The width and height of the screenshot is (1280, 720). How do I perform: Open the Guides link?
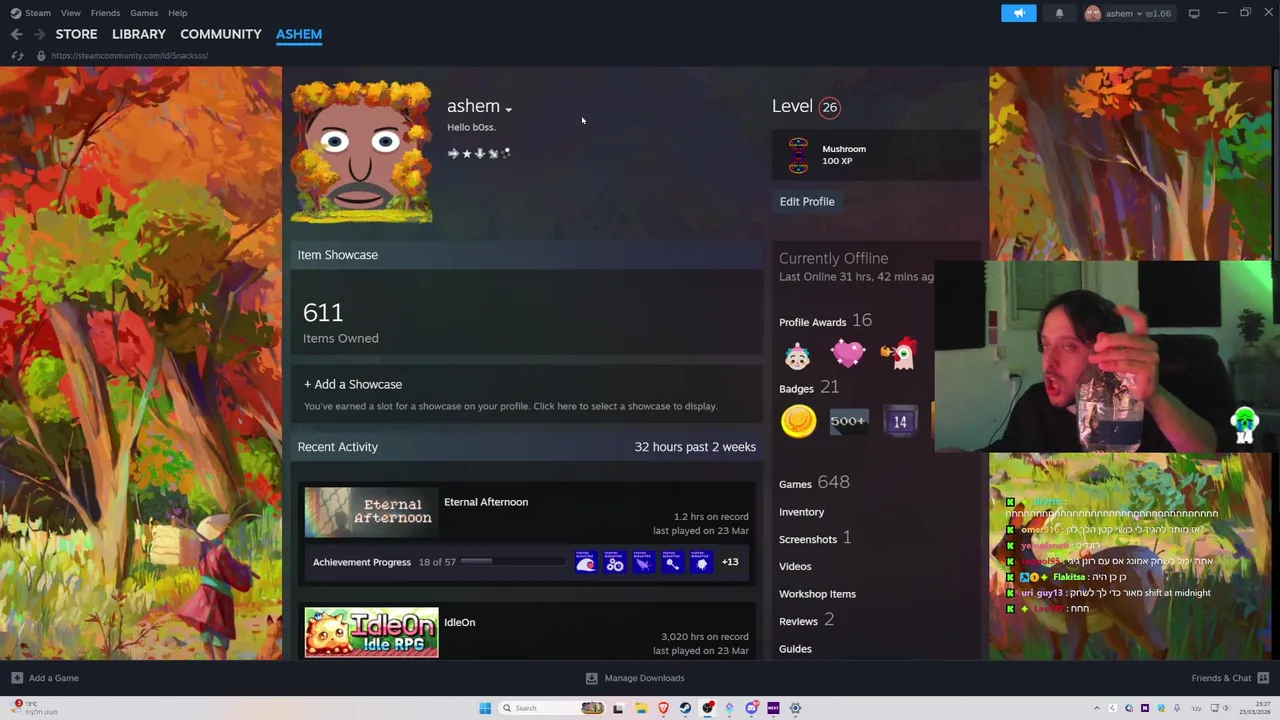coord(795,649)
